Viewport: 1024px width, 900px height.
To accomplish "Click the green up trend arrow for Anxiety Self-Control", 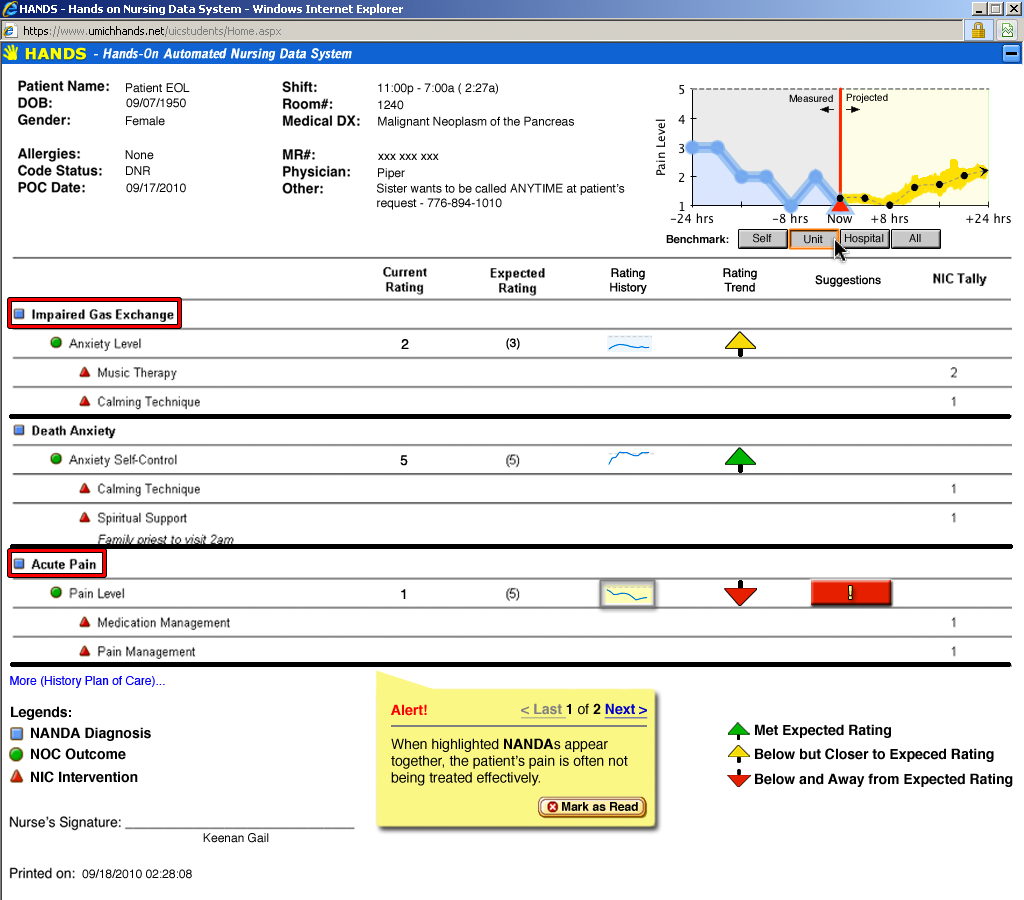I will (x=740, y=460).
